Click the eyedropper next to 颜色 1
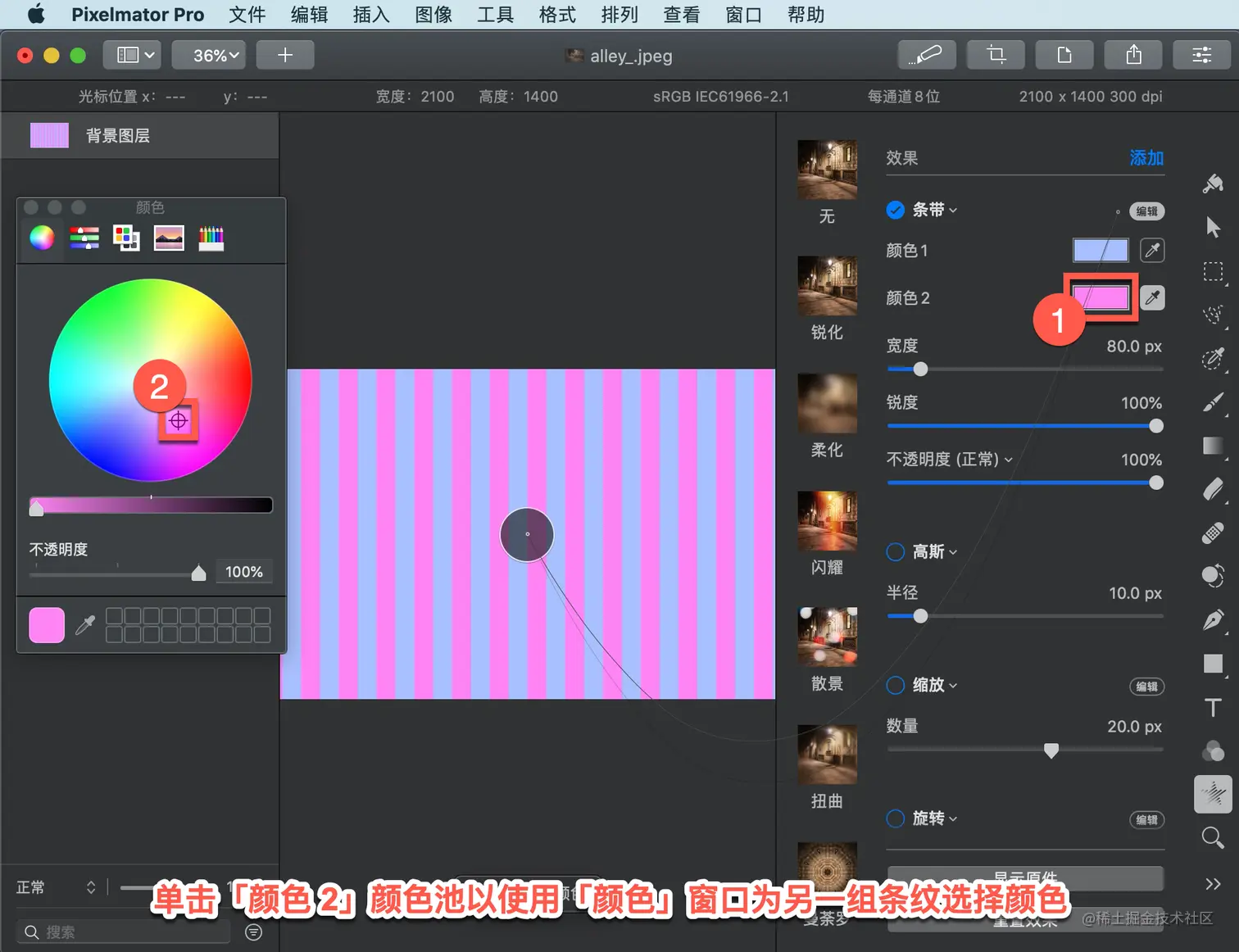Viewport: 1239px width, 952px height. [x=1152, y=250]
